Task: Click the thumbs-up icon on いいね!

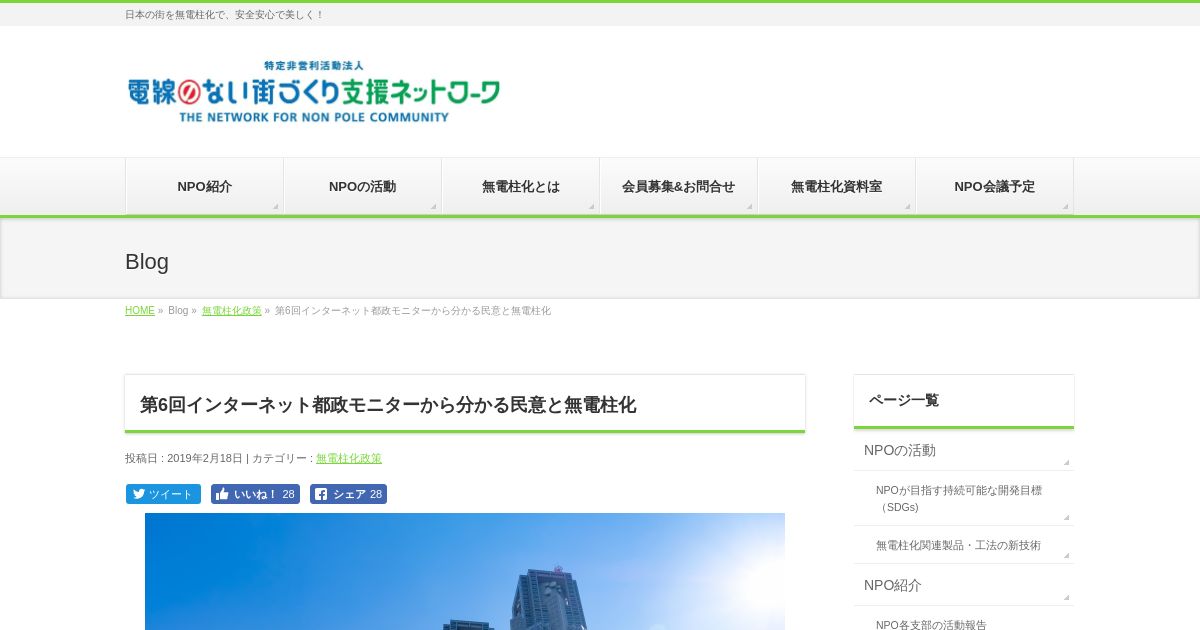Action: tap(222, 494)
